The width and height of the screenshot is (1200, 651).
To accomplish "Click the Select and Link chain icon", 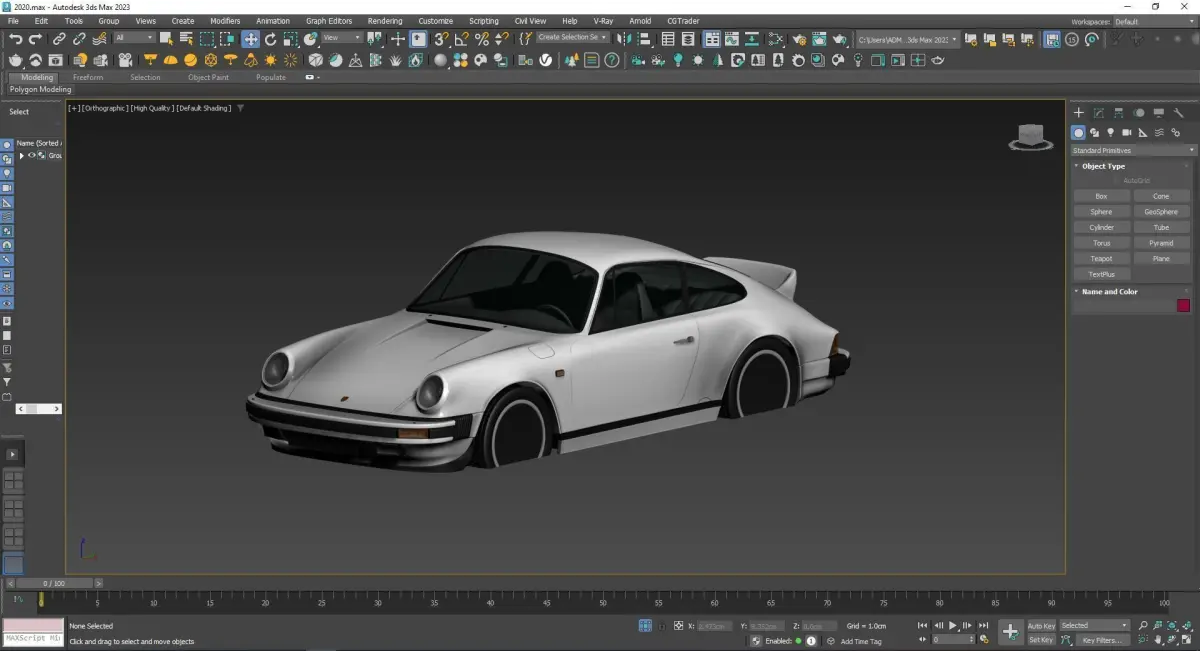I will 59,39.
